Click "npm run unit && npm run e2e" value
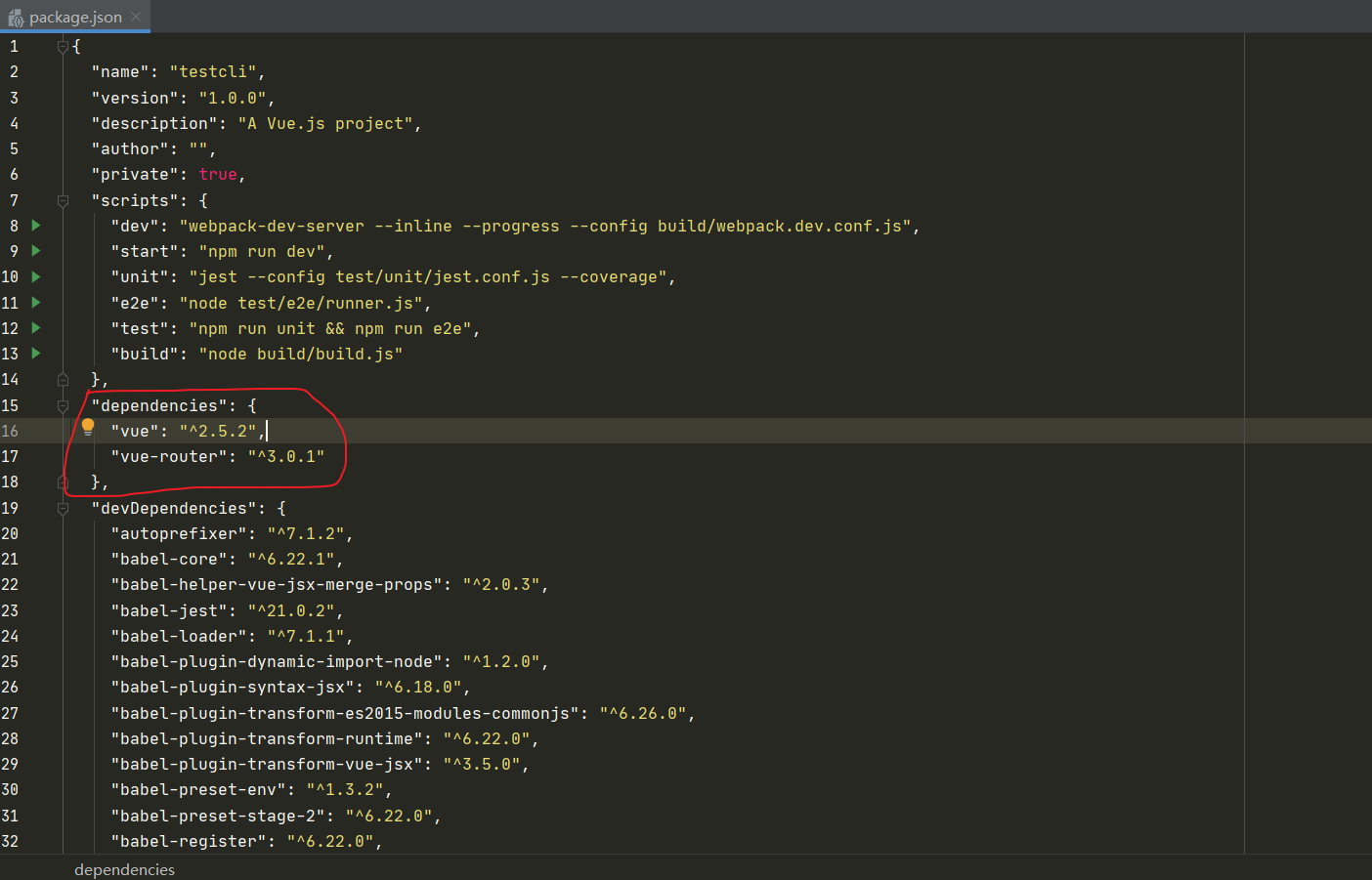1372x880 pixels. point(330,328)
